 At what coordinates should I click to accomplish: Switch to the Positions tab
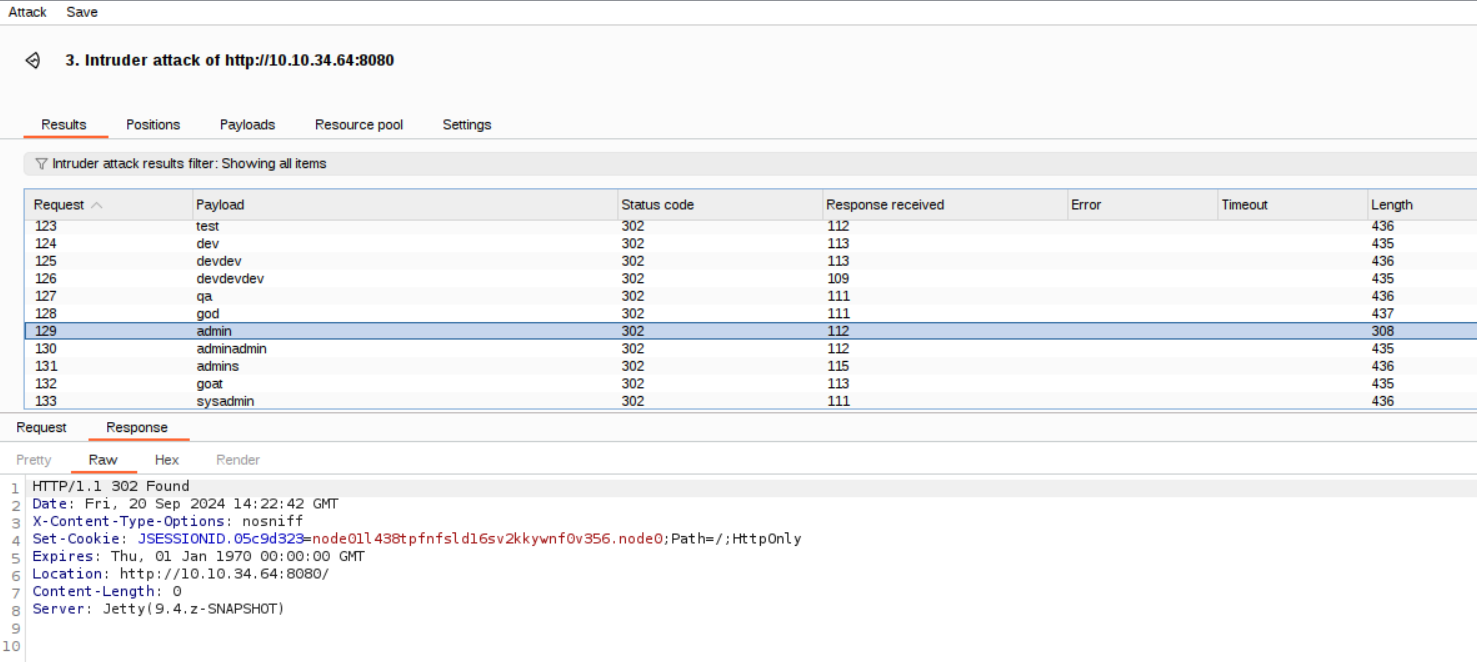click(153, 125)
